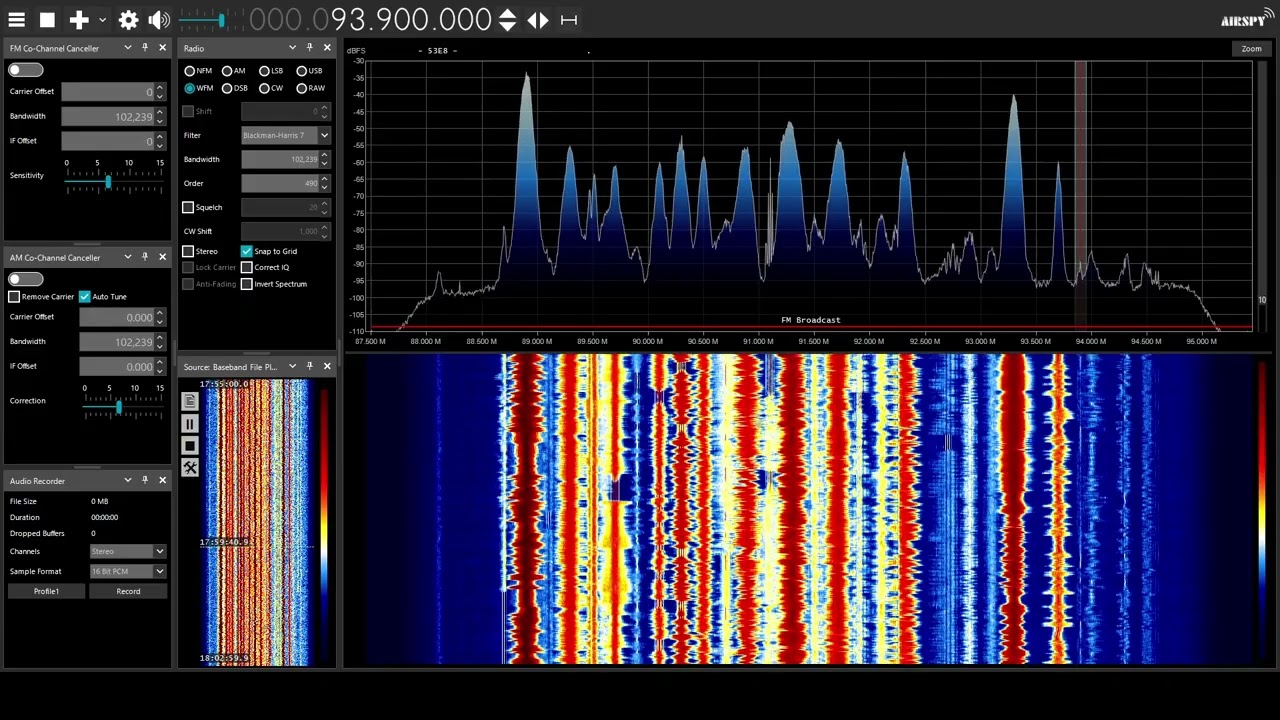Open the Sample Format dropdown
Screen dimensions: 1280x720
coord(127,571)
